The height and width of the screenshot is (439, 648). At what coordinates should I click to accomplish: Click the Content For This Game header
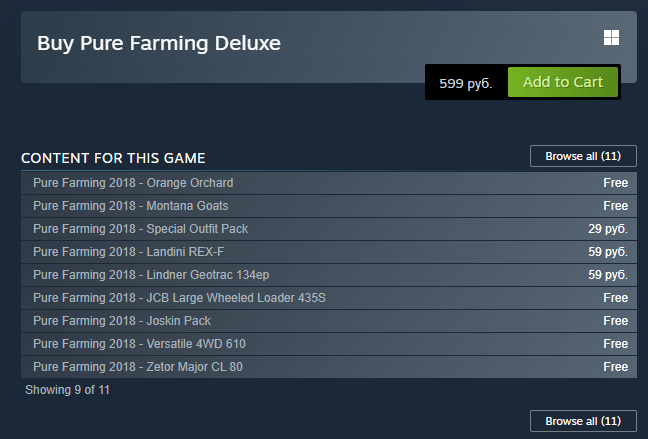tap(113, 158)
